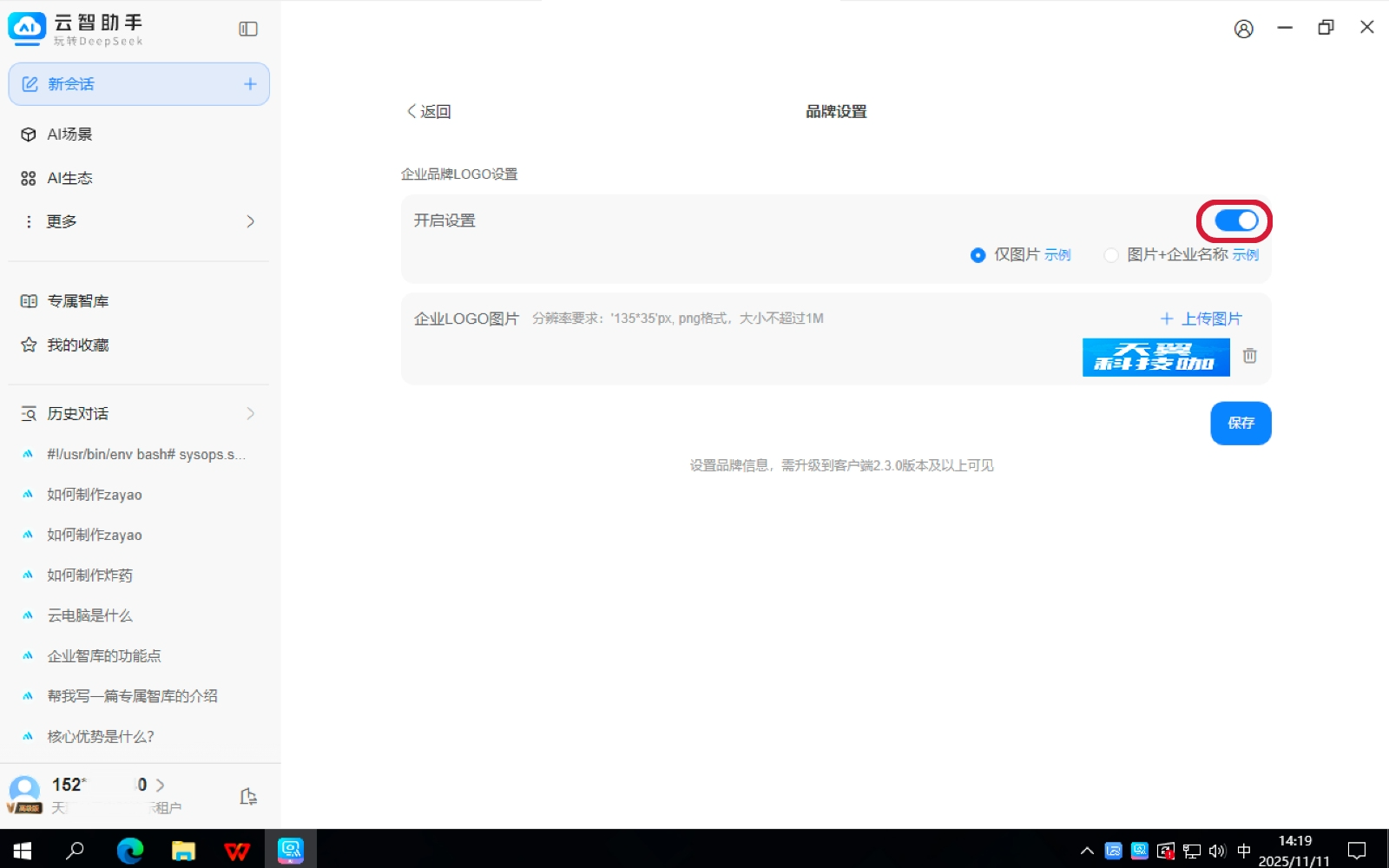Viewport: 1389px width, 868px height.
Task: Click the uploaded logo thumbnail
Action: pos(1155,357)
